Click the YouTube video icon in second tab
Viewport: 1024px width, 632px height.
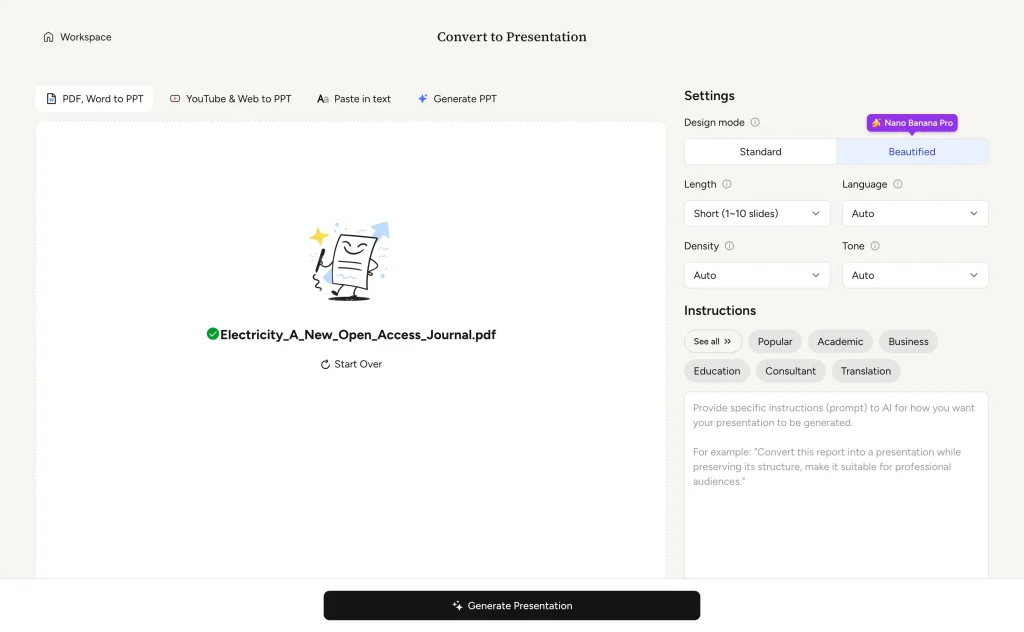175,99
